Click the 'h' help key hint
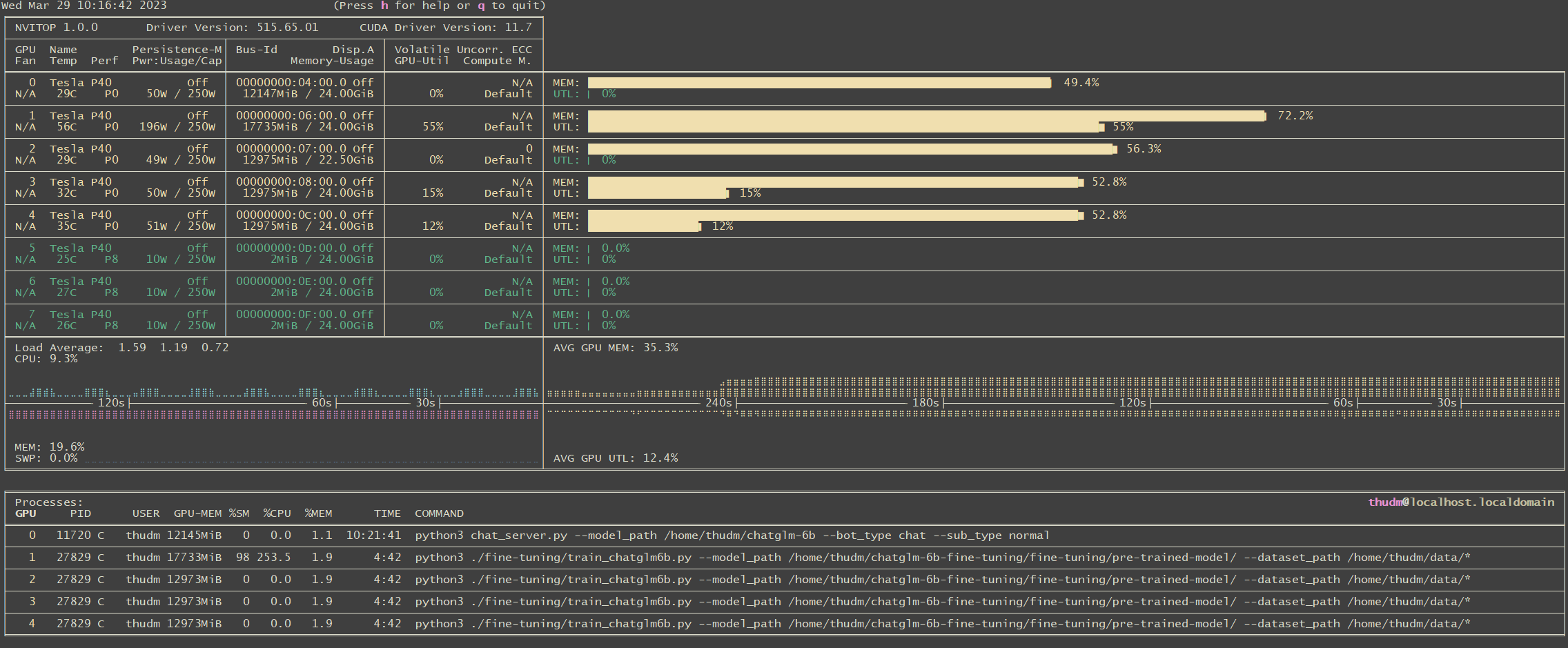Image resolution: width=1568 pixels, height=648 pixels. [384, 6]
